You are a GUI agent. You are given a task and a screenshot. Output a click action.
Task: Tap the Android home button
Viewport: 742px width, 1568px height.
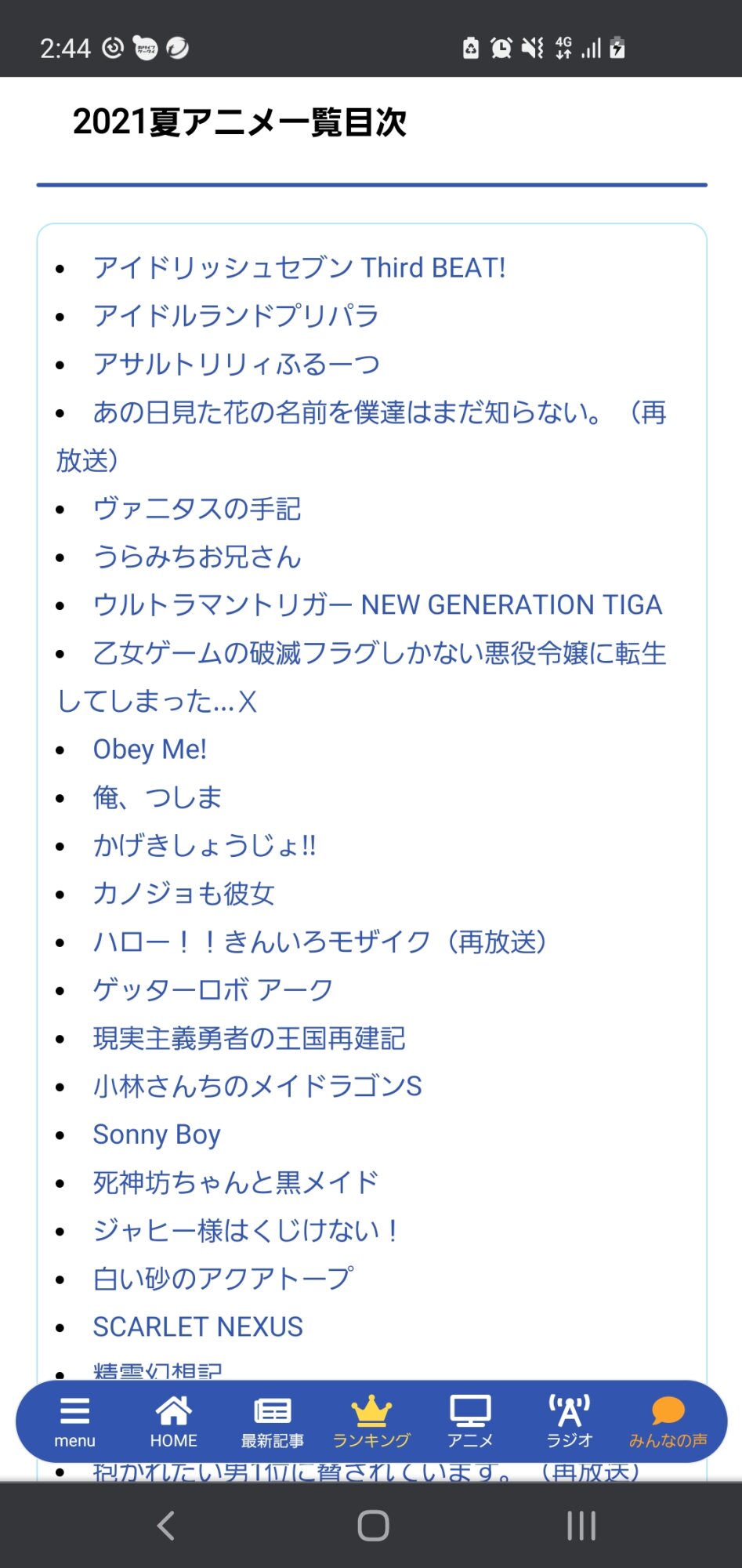coord(372,1526)
